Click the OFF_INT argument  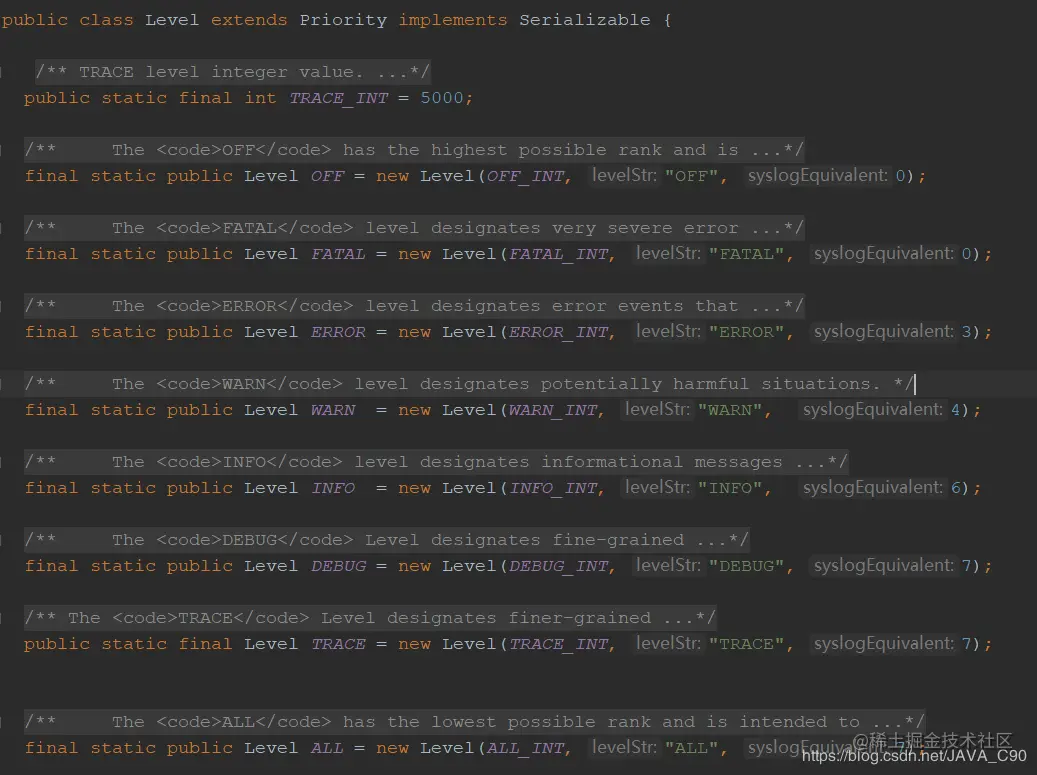(526, 176)
